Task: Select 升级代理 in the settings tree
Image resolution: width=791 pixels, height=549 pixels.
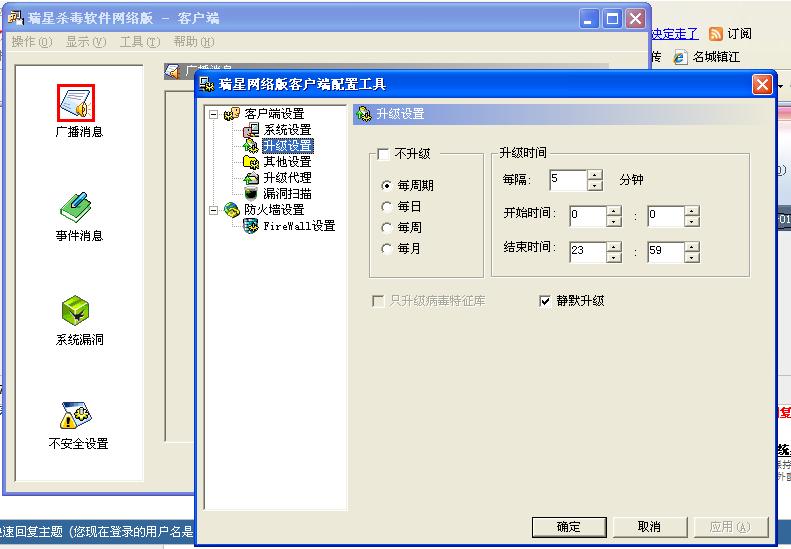Action: [x=288, y=178]
